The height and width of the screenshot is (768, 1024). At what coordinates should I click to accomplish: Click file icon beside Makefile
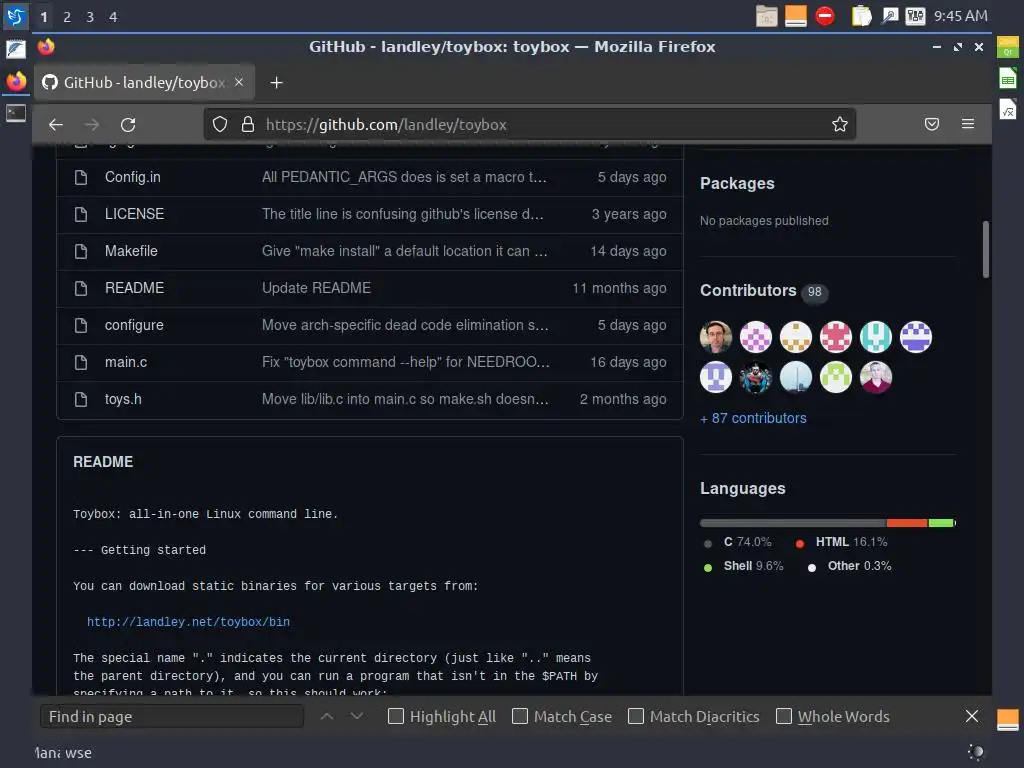pos(81,251)
